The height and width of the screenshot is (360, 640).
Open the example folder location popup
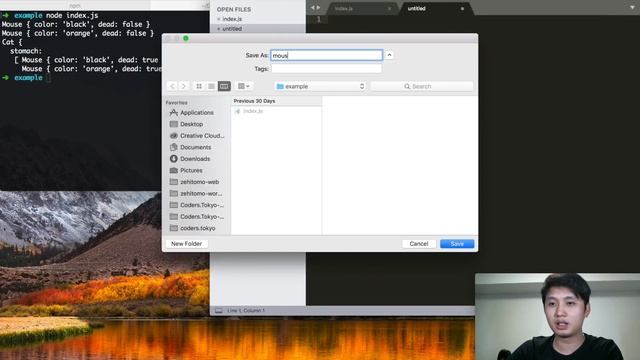[320, 86]
